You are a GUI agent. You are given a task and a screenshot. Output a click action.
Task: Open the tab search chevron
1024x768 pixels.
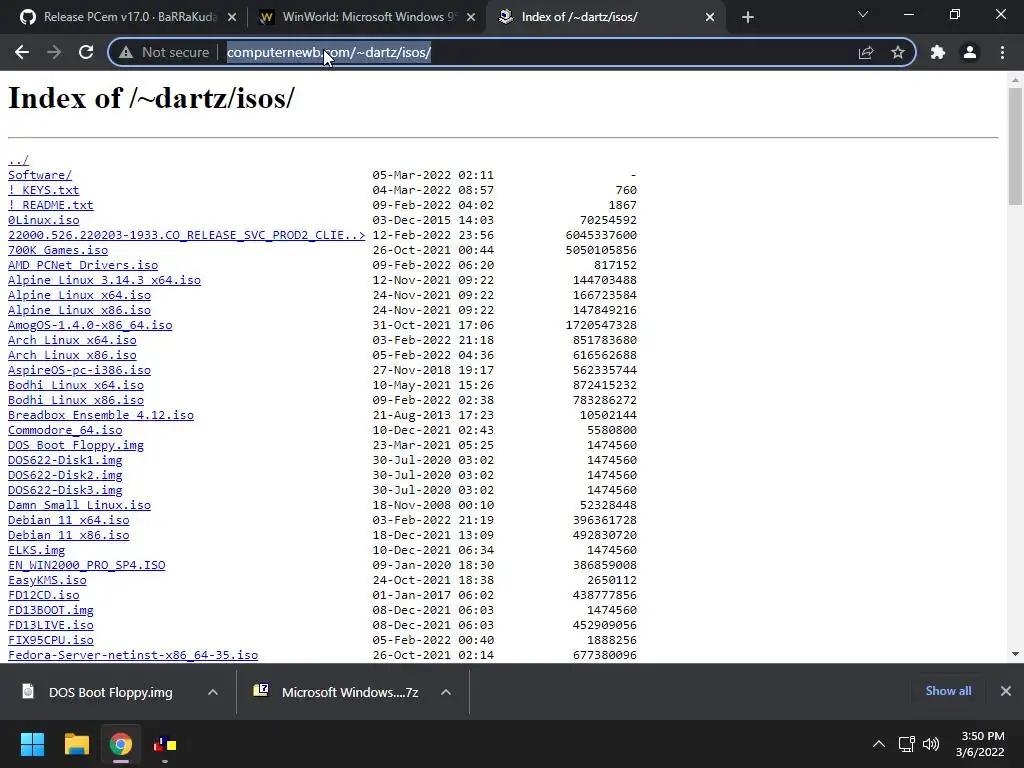[x=863, y=14]
